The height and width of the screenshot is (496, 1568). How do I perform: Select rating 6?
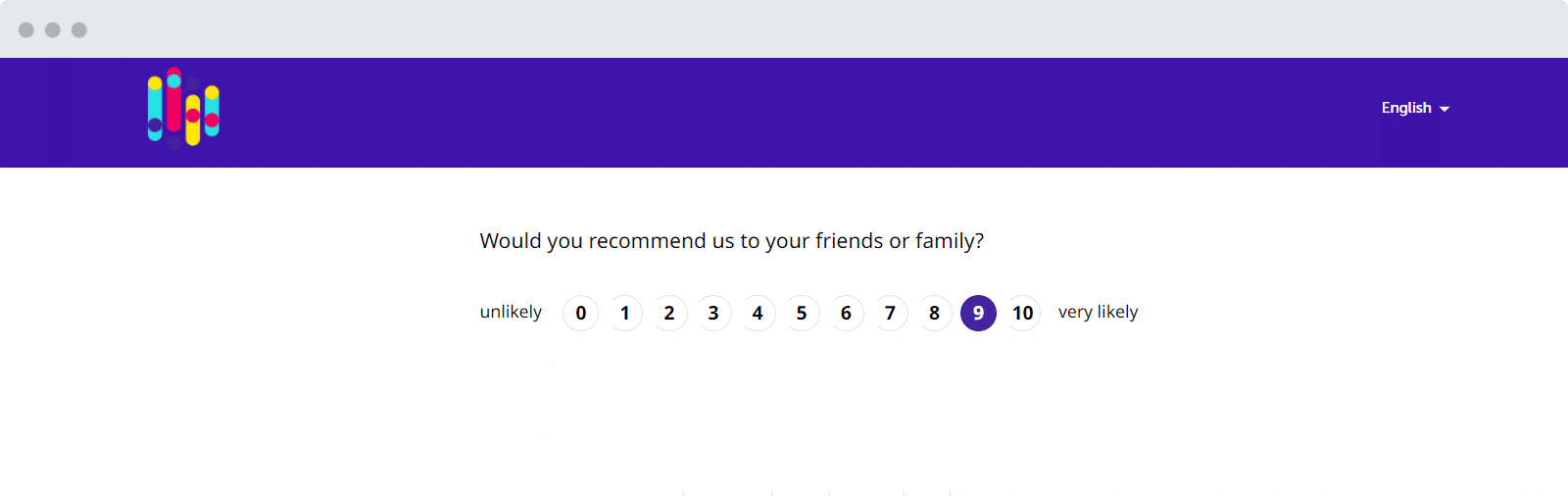coord(846,313)
